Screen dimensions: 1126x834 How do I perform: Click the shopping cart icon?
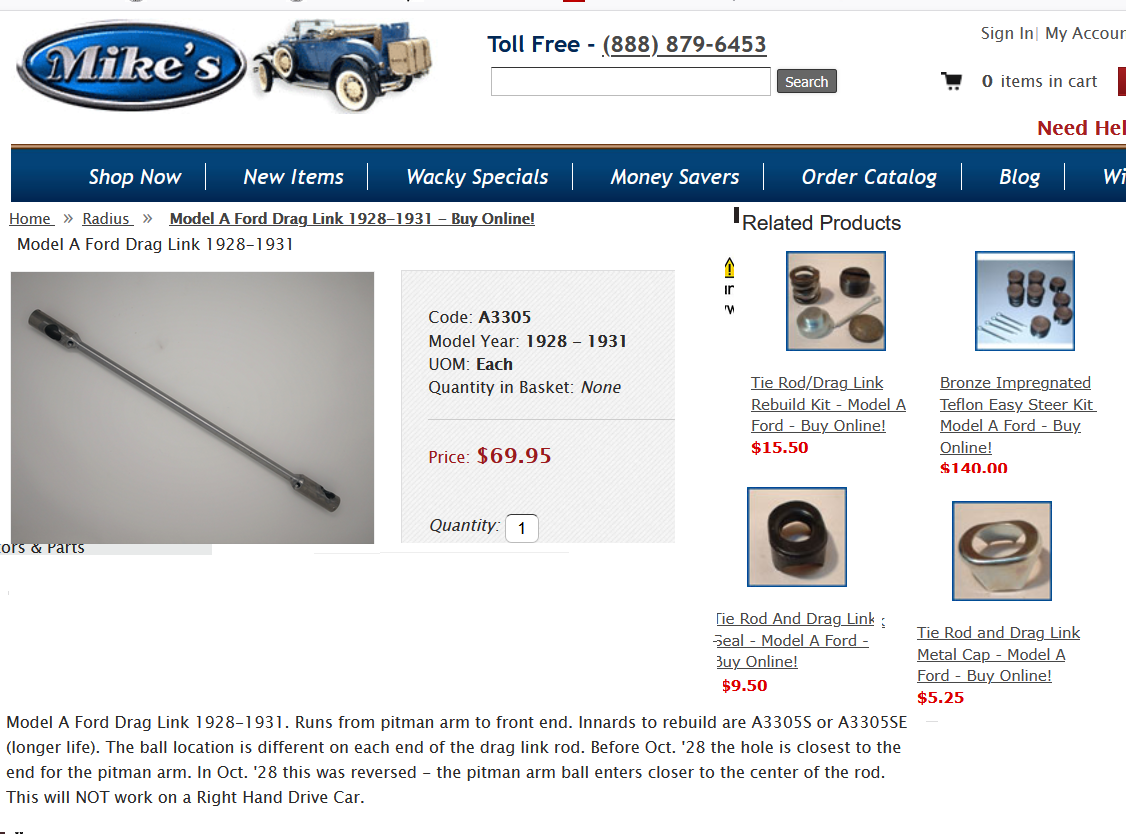pos(951,81)
